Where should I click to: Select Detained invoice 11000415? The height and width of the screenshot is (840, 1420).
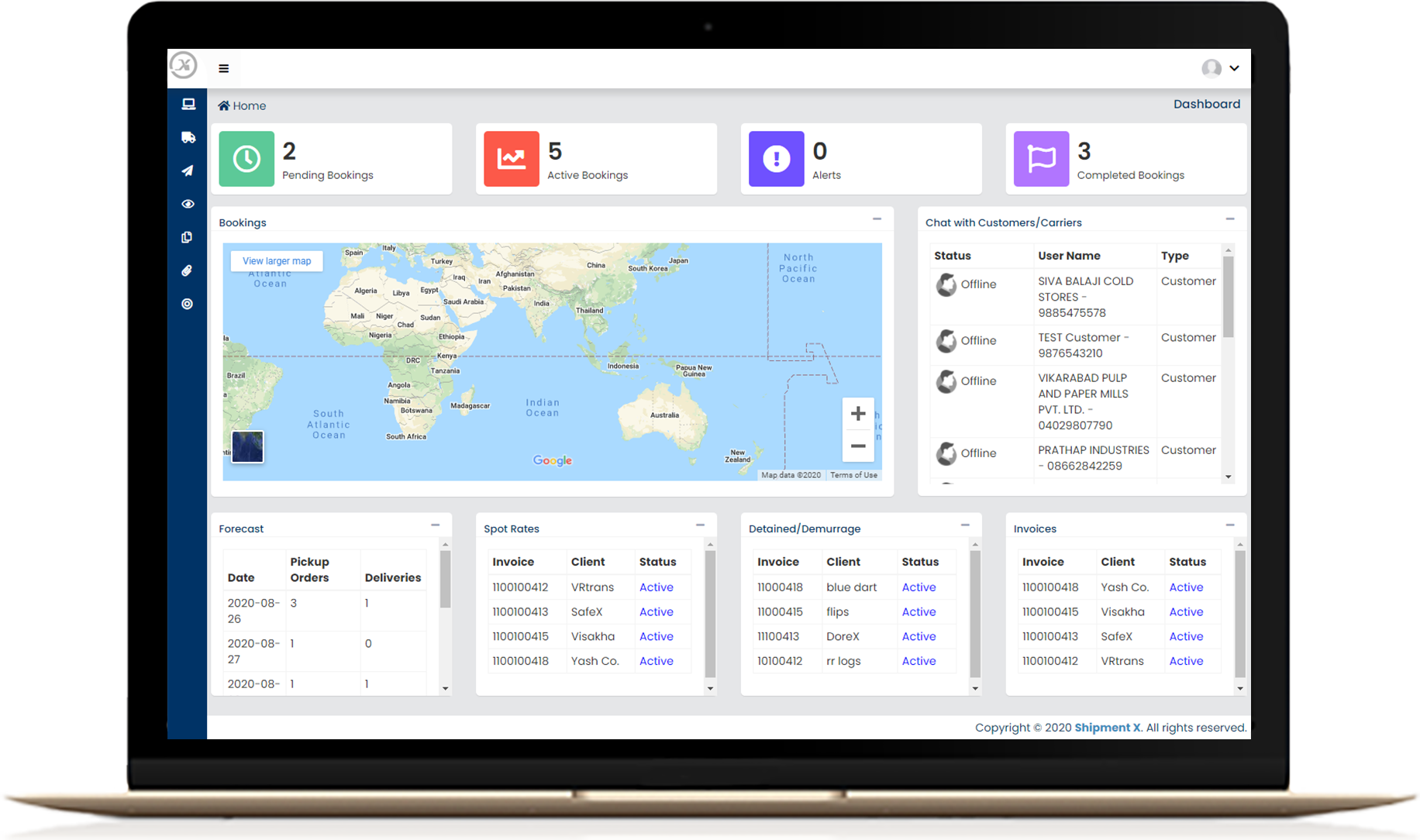tap(780, 612)
